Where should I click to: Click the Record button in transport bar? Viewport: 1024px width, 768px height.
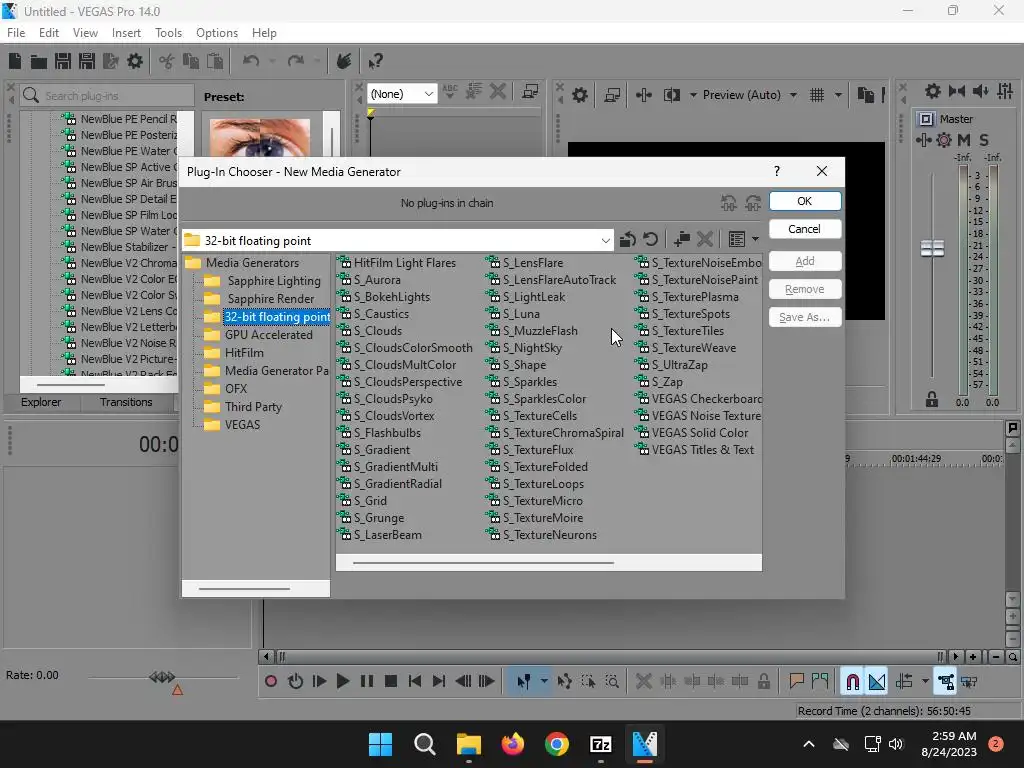[x=271, y=681]
